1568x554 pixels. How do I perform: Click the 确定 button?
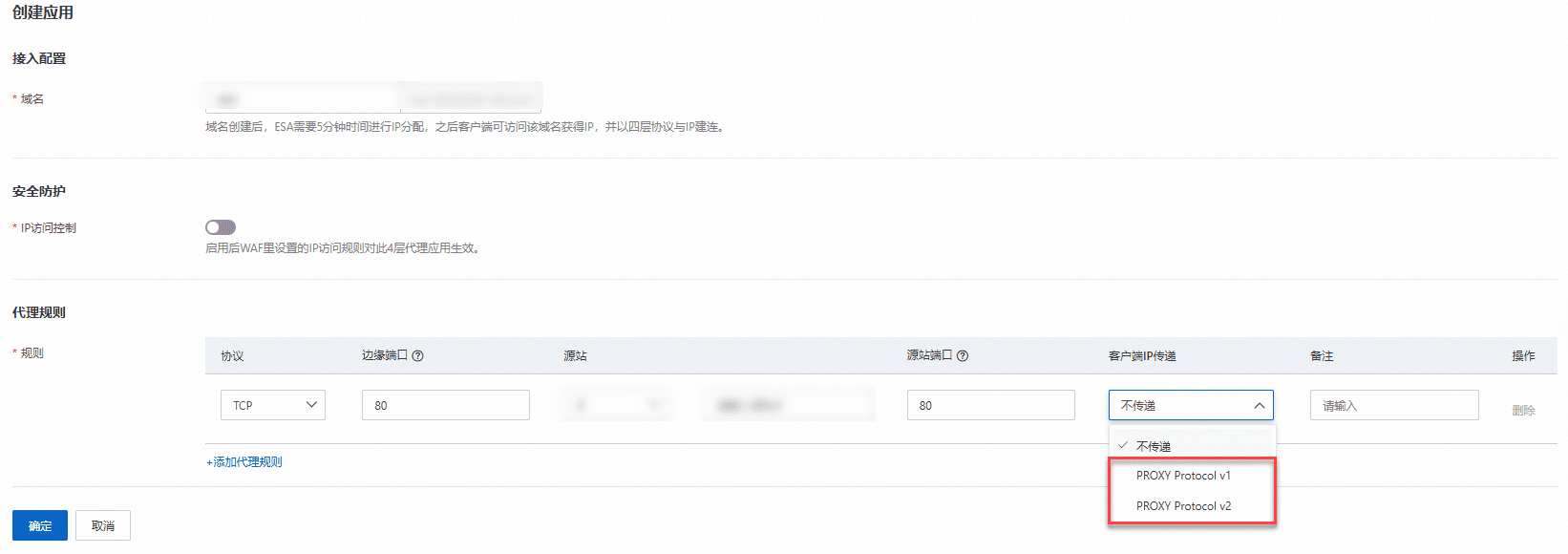tap(40, 525)
